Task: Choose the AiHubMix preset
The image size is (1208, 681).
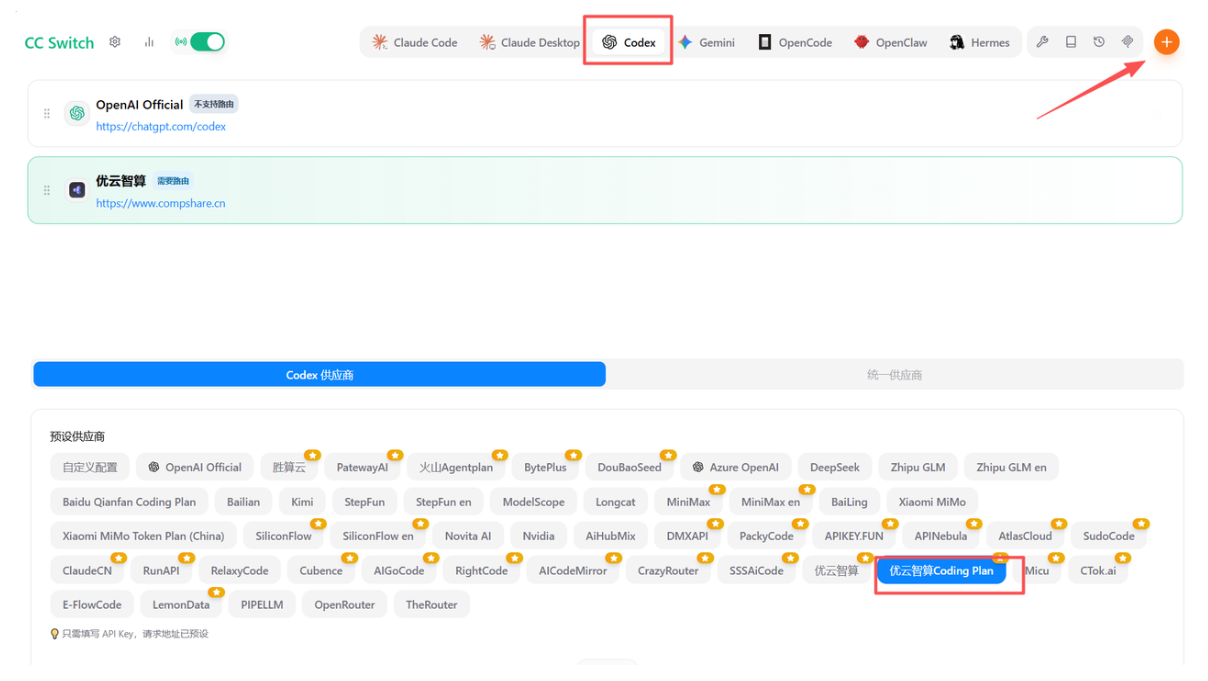Action: tap(610, 536)
